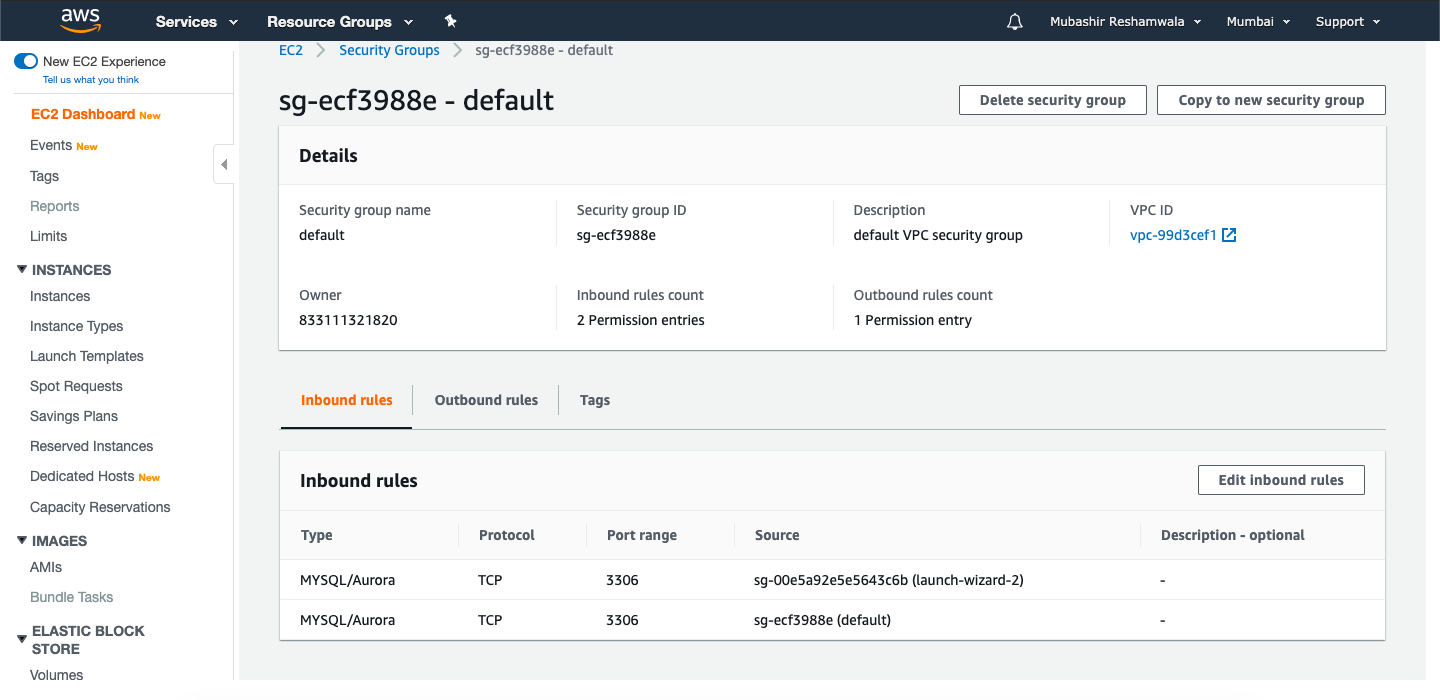
Task: Click the pin shortcut icon in top bar
Action: (450, 21)
